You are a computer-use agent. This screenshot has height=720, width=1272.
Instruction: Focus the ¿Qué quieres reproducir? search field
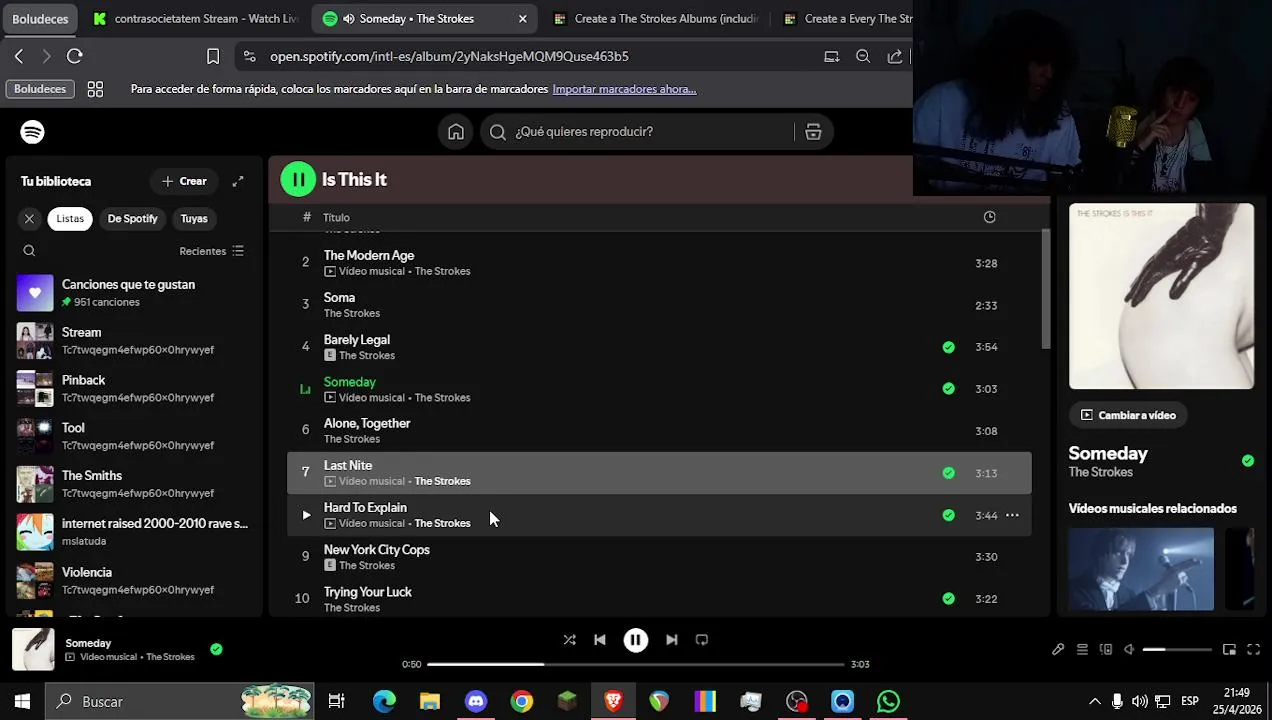[640, 132]
